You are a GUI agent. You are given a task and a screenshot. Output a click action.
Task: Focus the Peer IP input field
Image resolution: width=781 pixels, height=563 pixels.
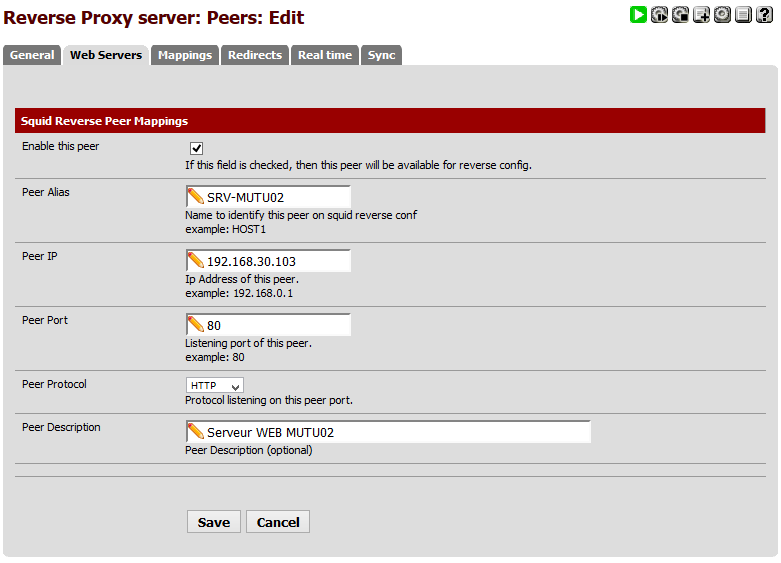pos(268,261)
